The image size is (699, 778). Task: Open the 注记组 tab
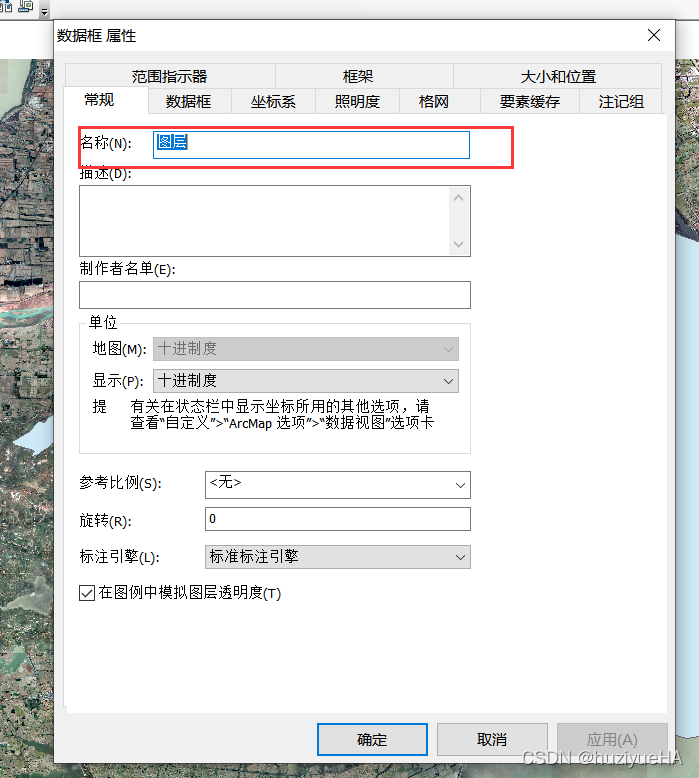pos(621,101)
